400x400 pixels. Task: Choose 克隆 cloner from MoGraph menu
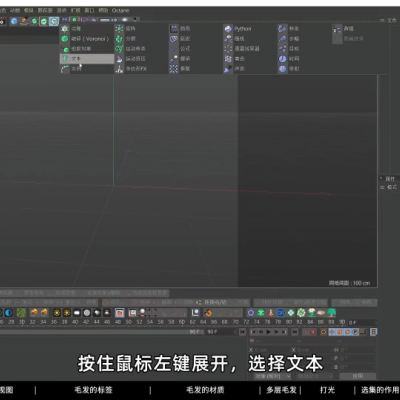(x=87, y=29)
